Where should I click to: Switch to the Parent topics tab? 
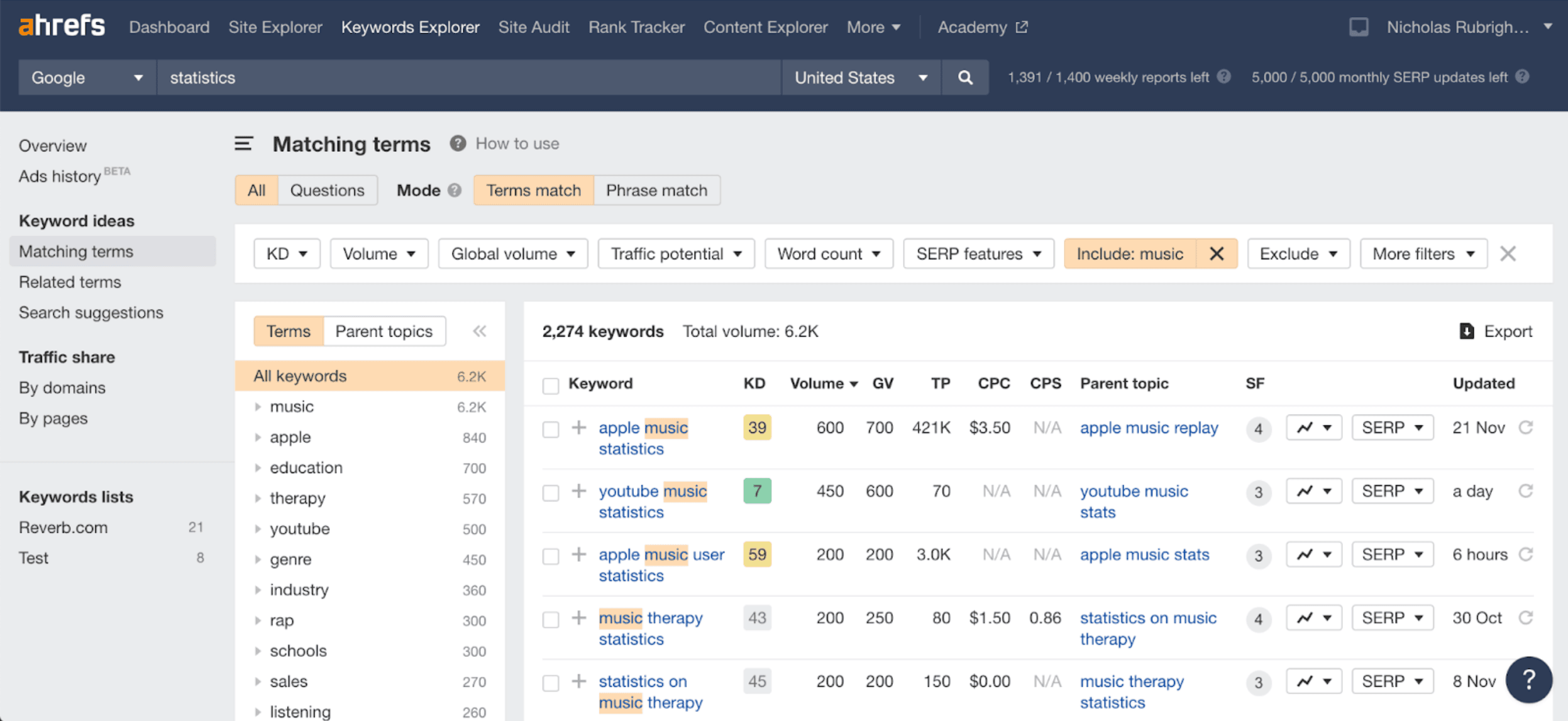click(x=384, y=331)
